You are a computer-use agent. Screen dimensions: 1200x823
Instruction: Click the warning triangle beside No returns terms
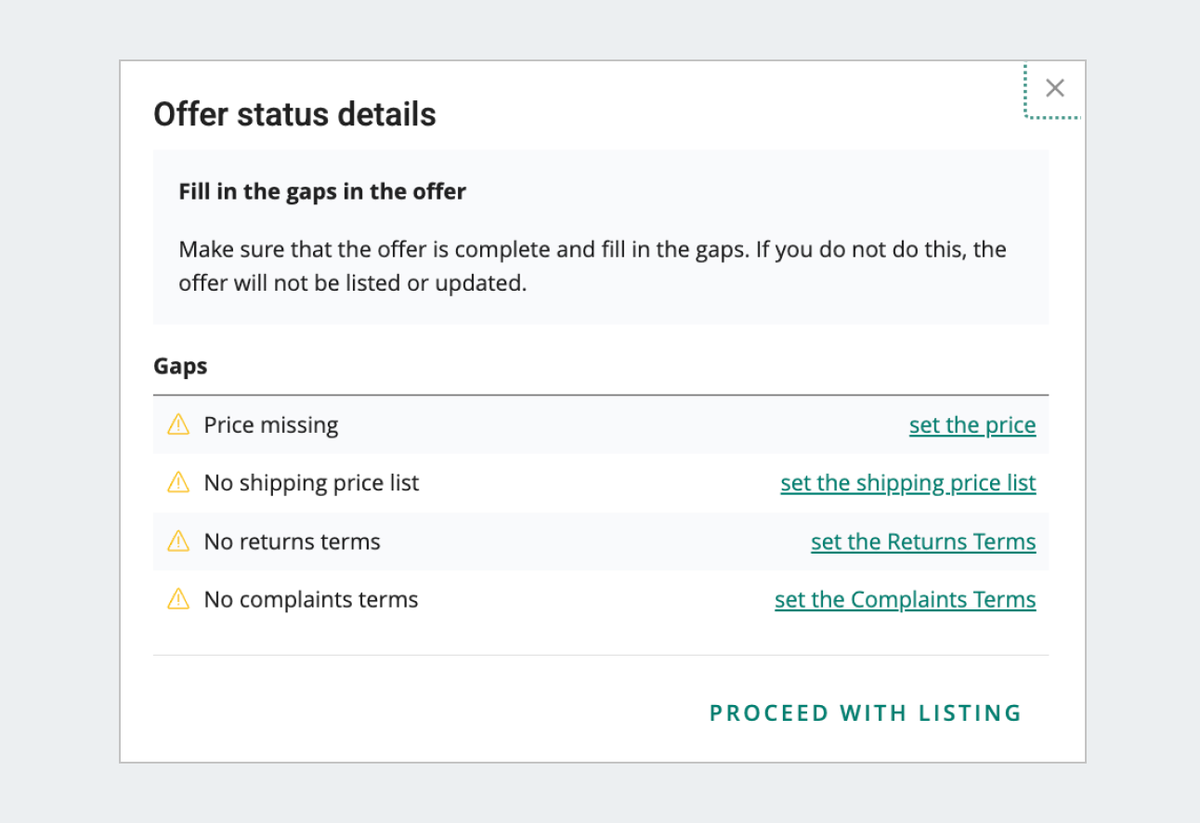178,542
